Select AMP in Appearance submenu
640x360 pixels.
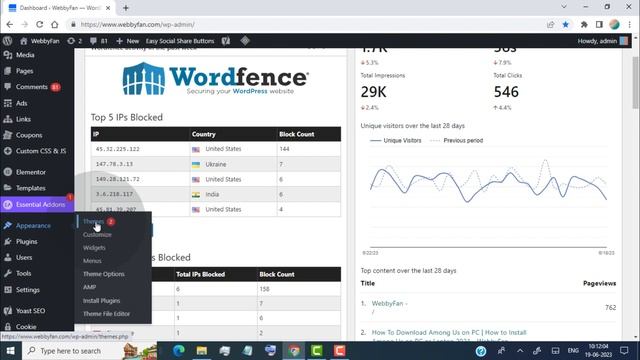tap(89, 287)
